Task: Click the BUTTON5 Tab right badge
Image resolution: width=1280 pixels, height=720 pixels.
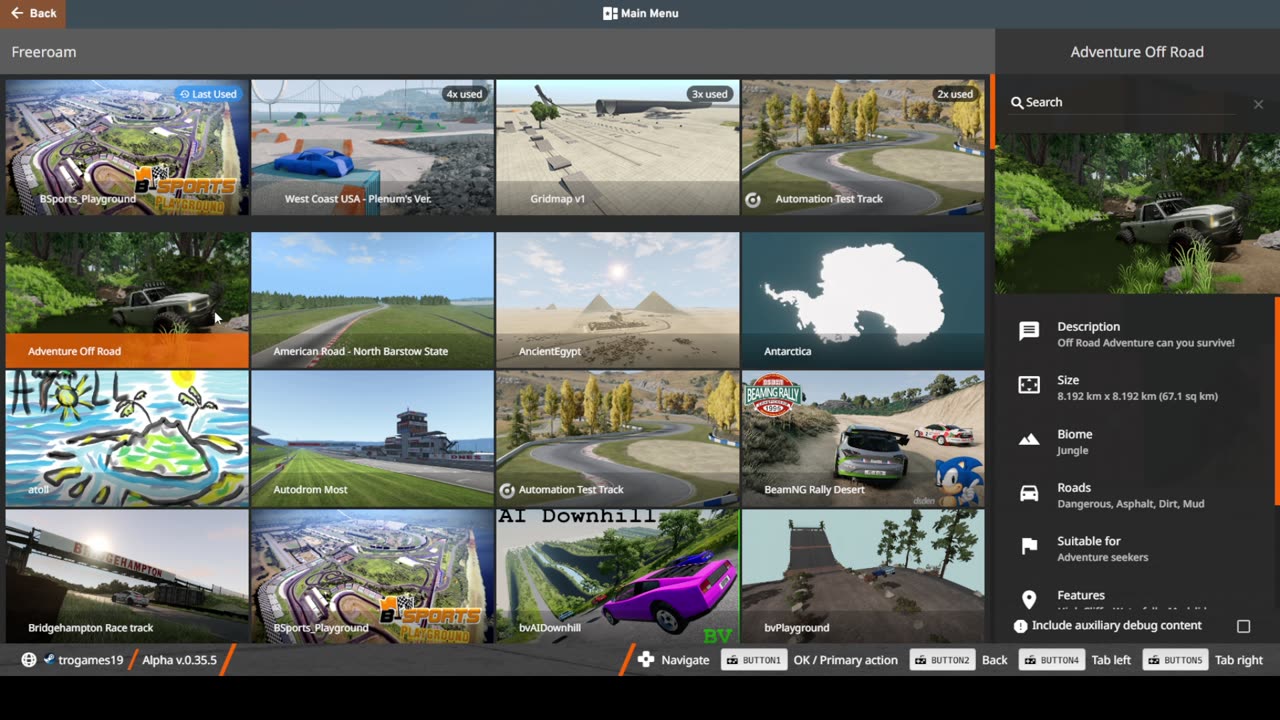Action: click(x=1175, y=660)
